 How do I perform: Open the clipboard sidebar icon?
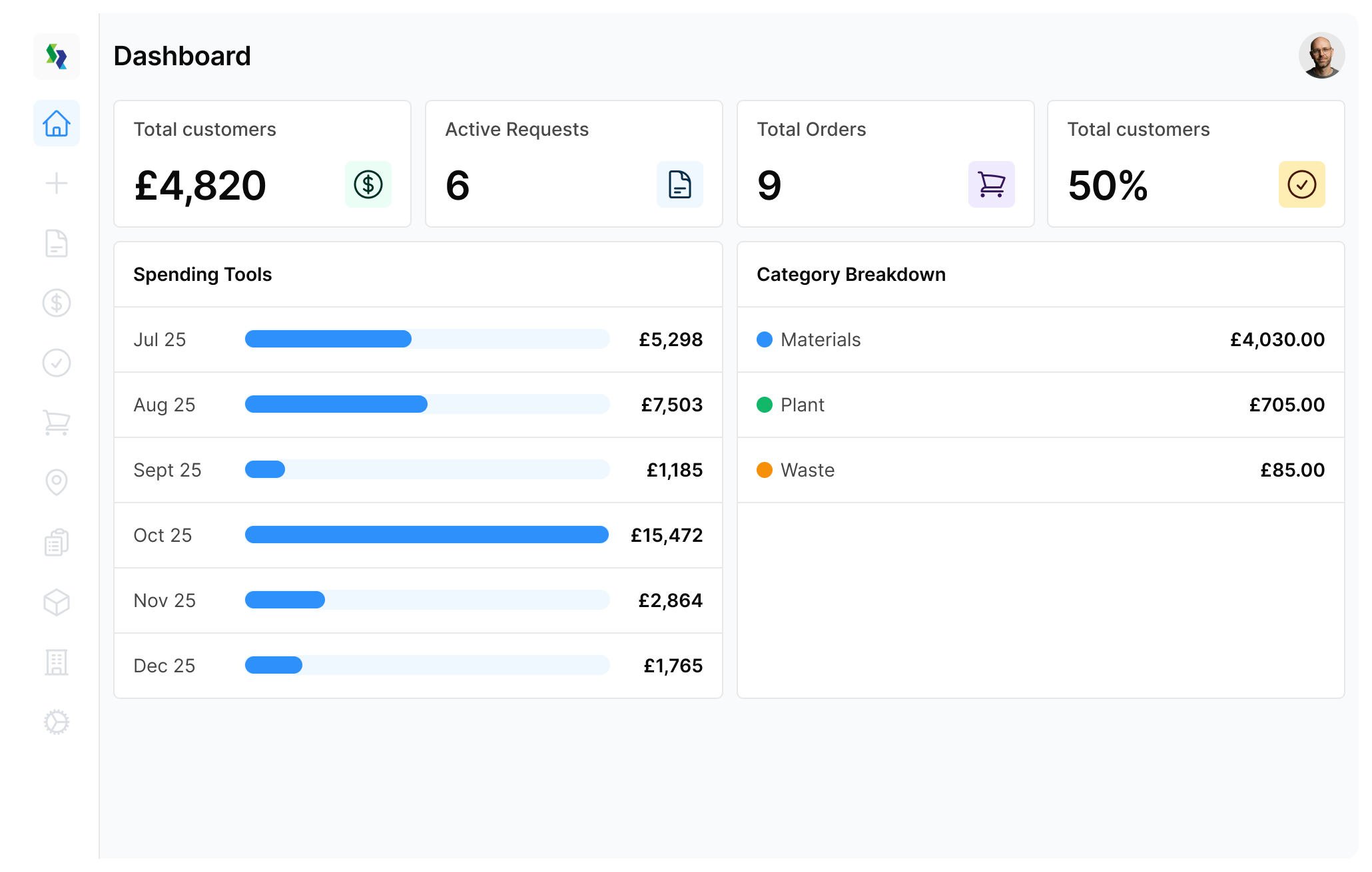click(x=57, y=543)
